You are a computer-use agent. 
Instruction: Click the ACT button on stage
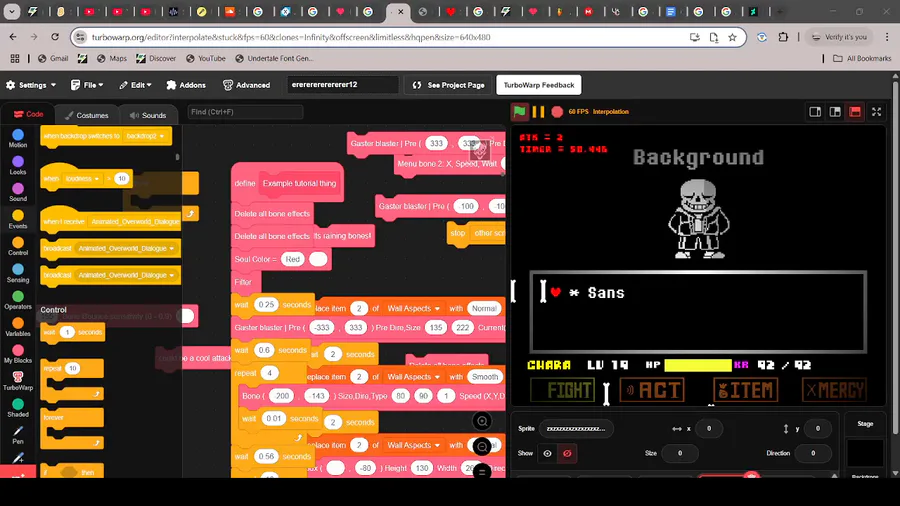click(652, 390)
